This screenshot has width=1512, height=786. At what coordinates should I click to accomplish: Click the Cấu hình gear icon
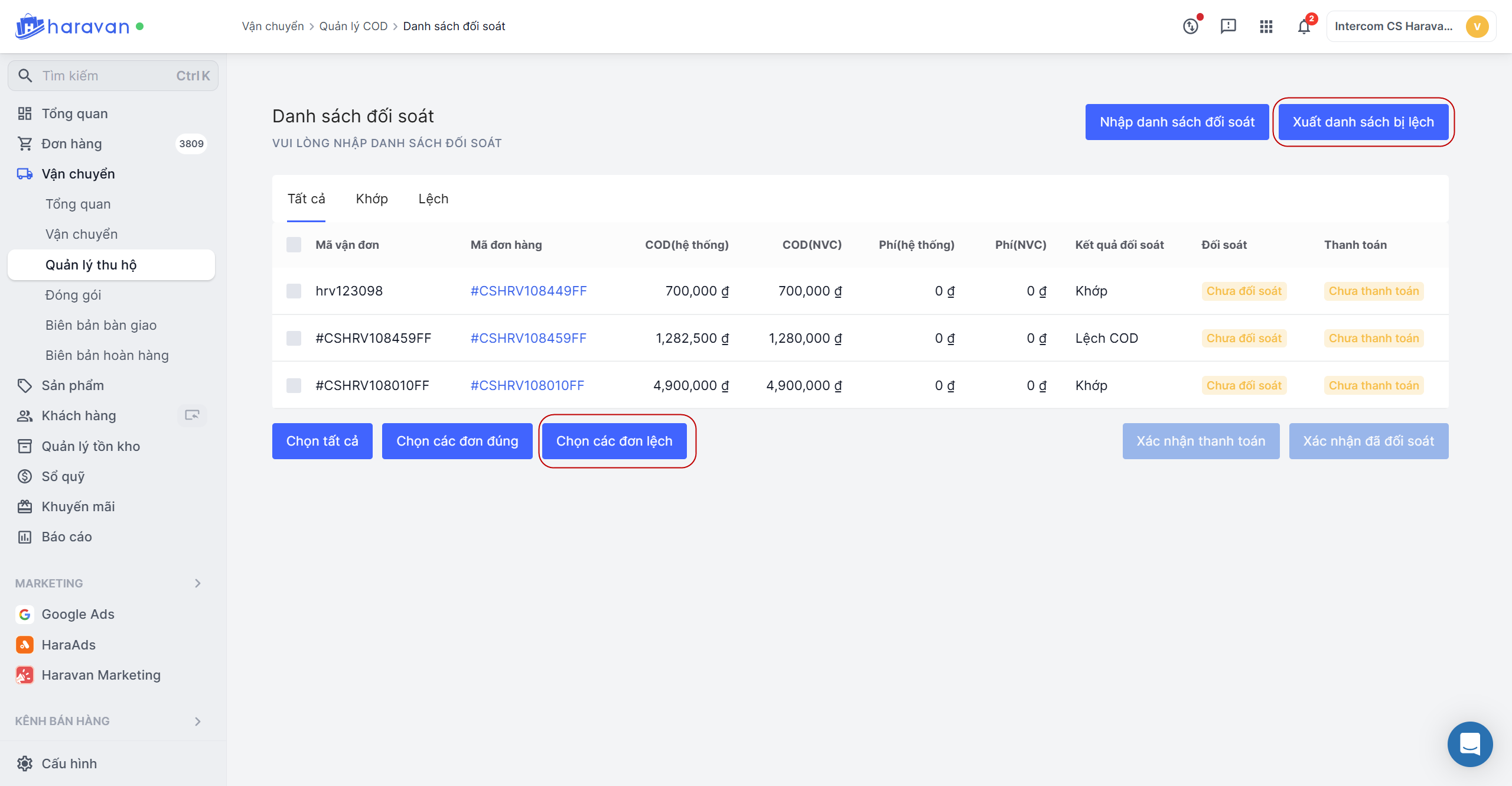pyautogui.click(x=25, y=764)
